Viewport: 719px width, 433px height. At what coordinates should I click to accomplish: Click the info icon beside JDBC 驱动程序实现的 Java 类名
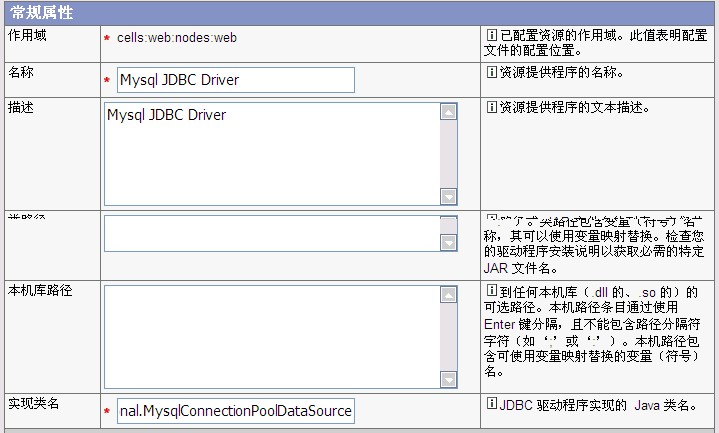[491, 405]
